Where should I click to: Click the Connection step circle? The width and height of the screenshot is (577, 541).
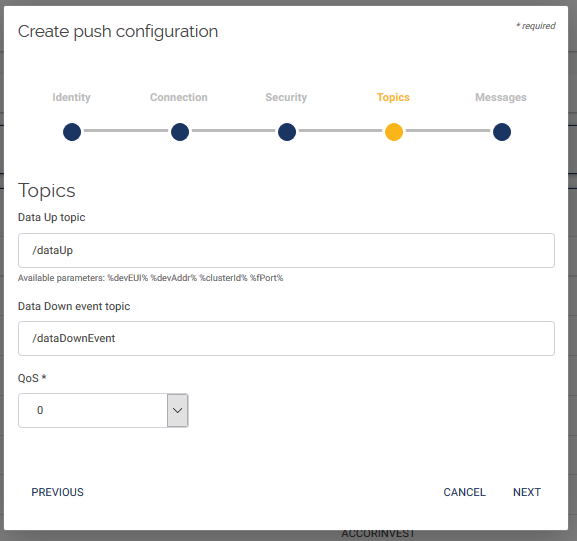[180, 132]
